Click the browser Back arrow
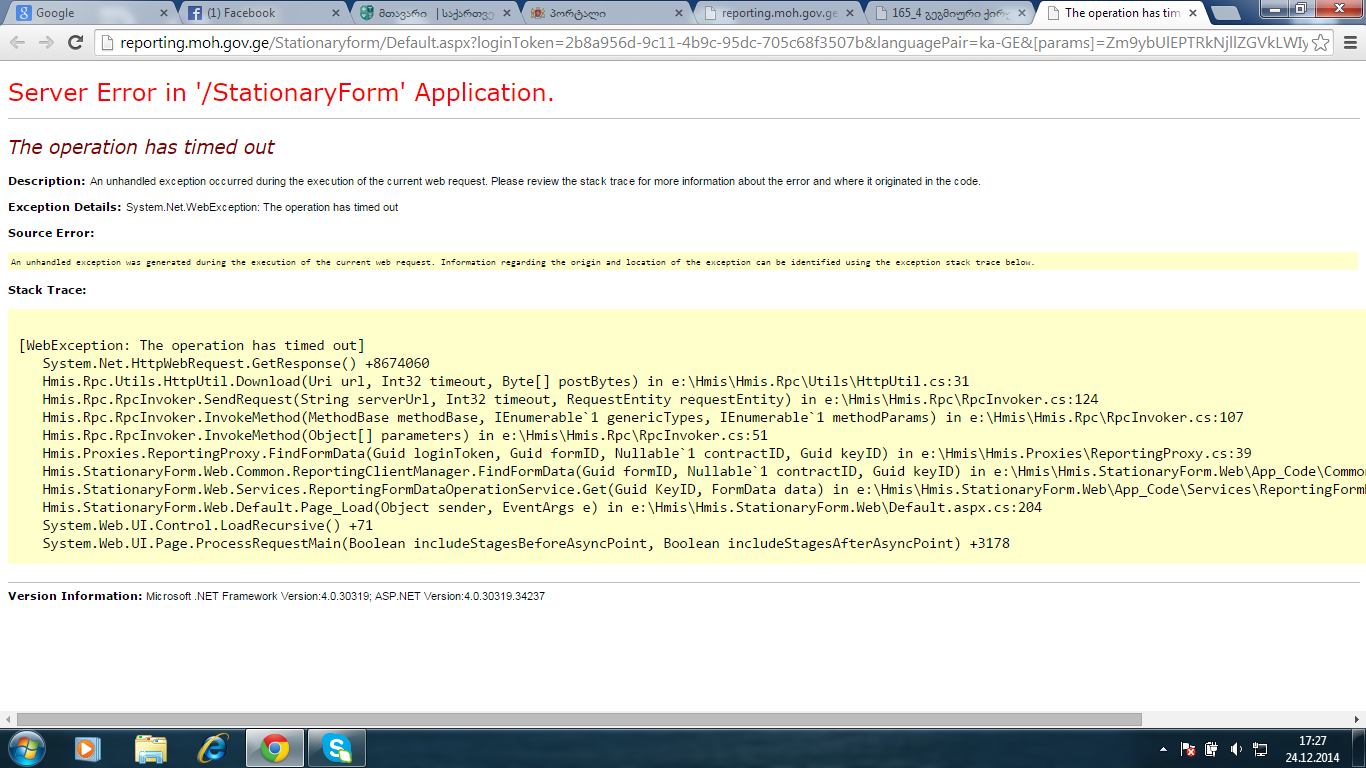The image size is (1366, 768). [x=18, y=42]
